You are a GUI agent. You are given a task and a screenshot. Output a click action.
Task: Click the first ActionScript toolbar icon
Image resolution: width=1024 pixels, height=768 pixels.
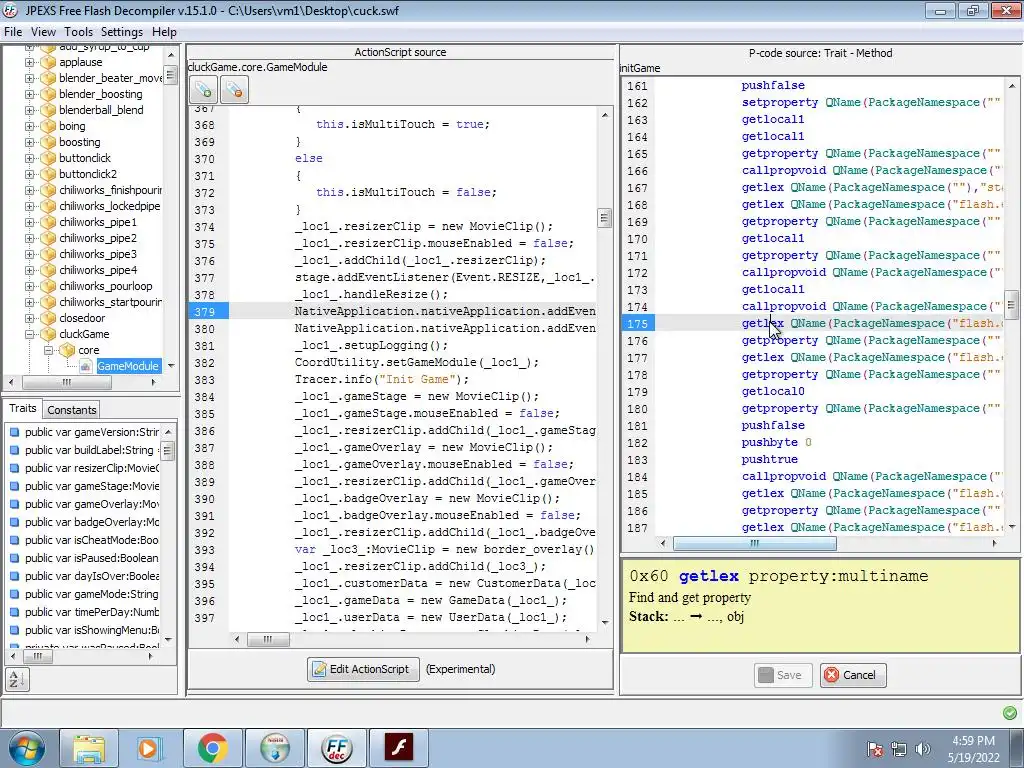point(203,90)
